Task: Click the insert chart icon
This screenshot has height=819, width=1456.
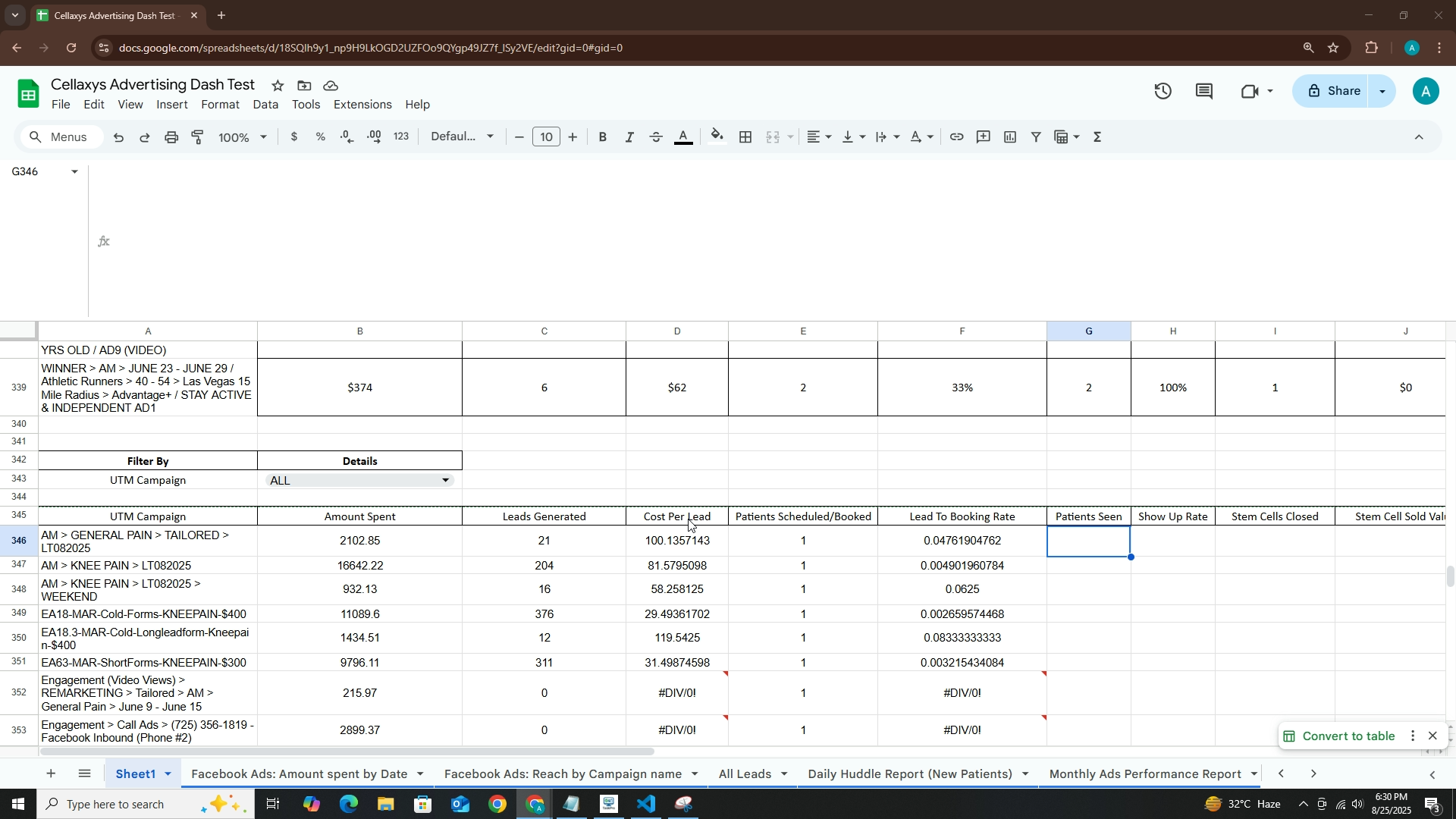Action: tap(1010, 137)
